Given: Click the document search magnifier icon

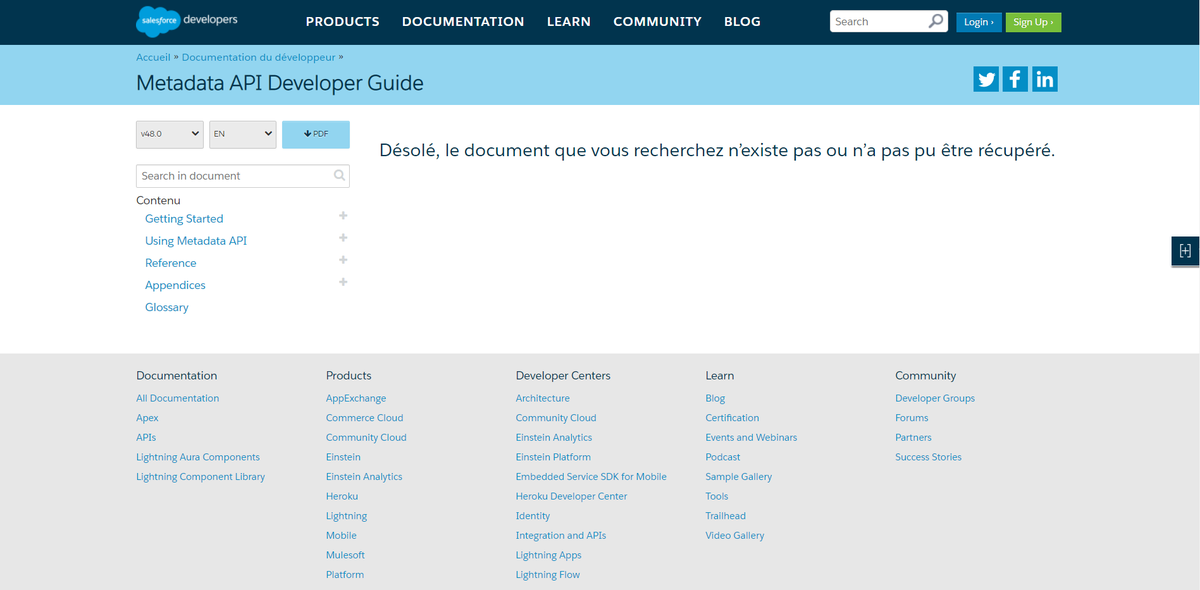Looking at the screenshot, I should click(x=340, y=176).
